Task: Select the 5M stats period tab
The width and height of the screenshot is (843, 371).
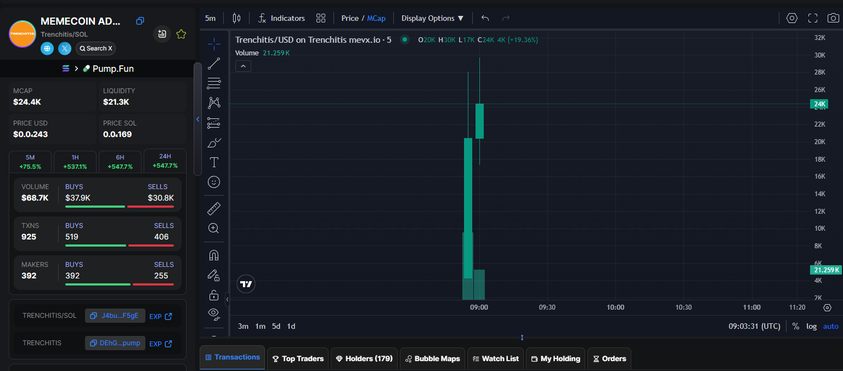Action: point(30,161)
